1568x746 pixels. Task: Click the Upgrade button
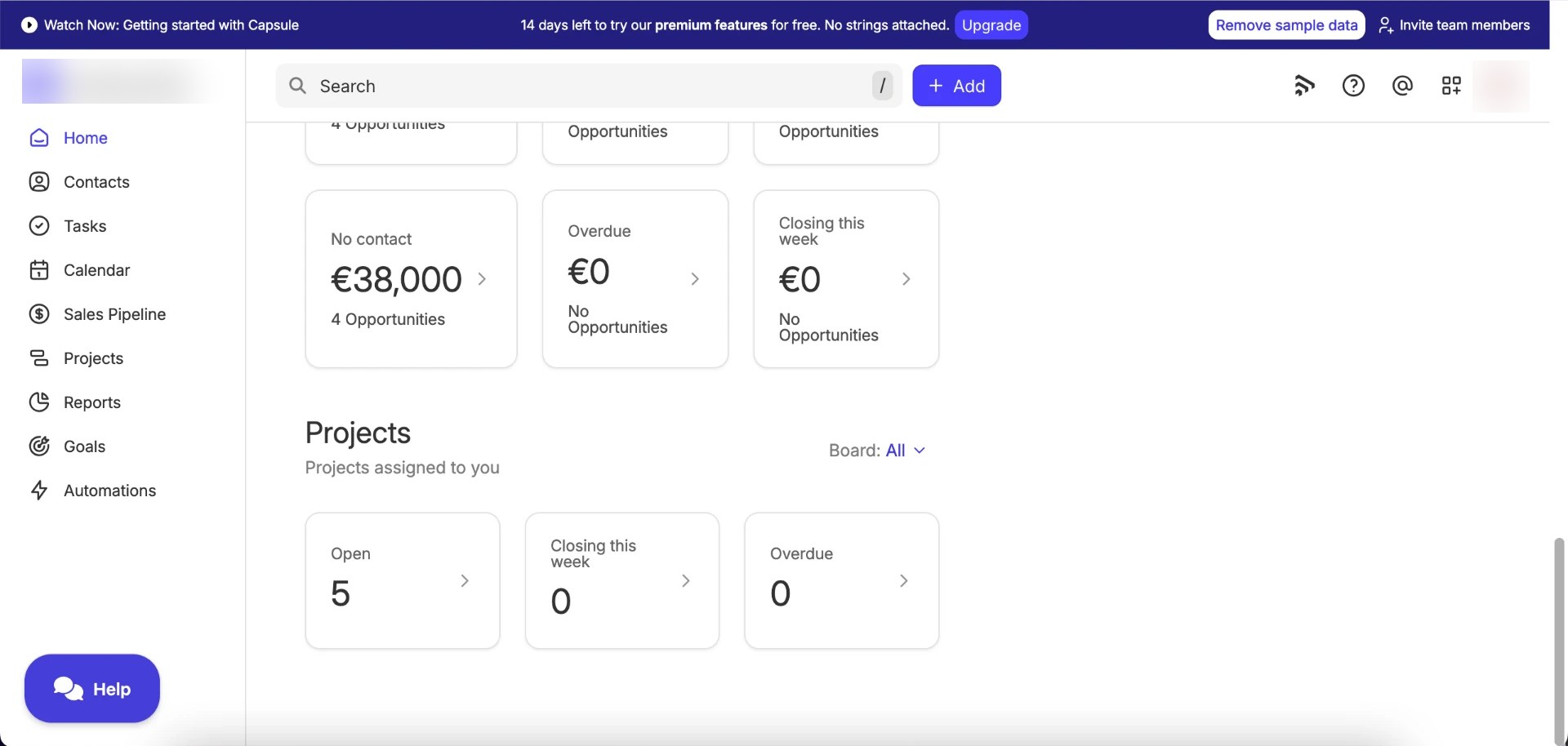[991, 25]
